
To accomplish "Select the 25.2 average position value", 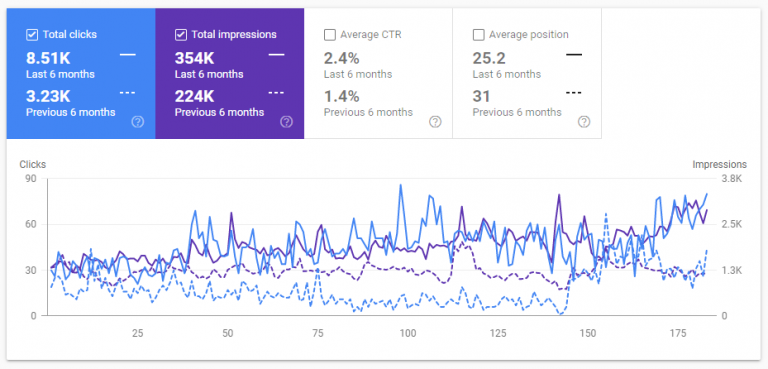I will pyautogui.click(x=489, y=58).
